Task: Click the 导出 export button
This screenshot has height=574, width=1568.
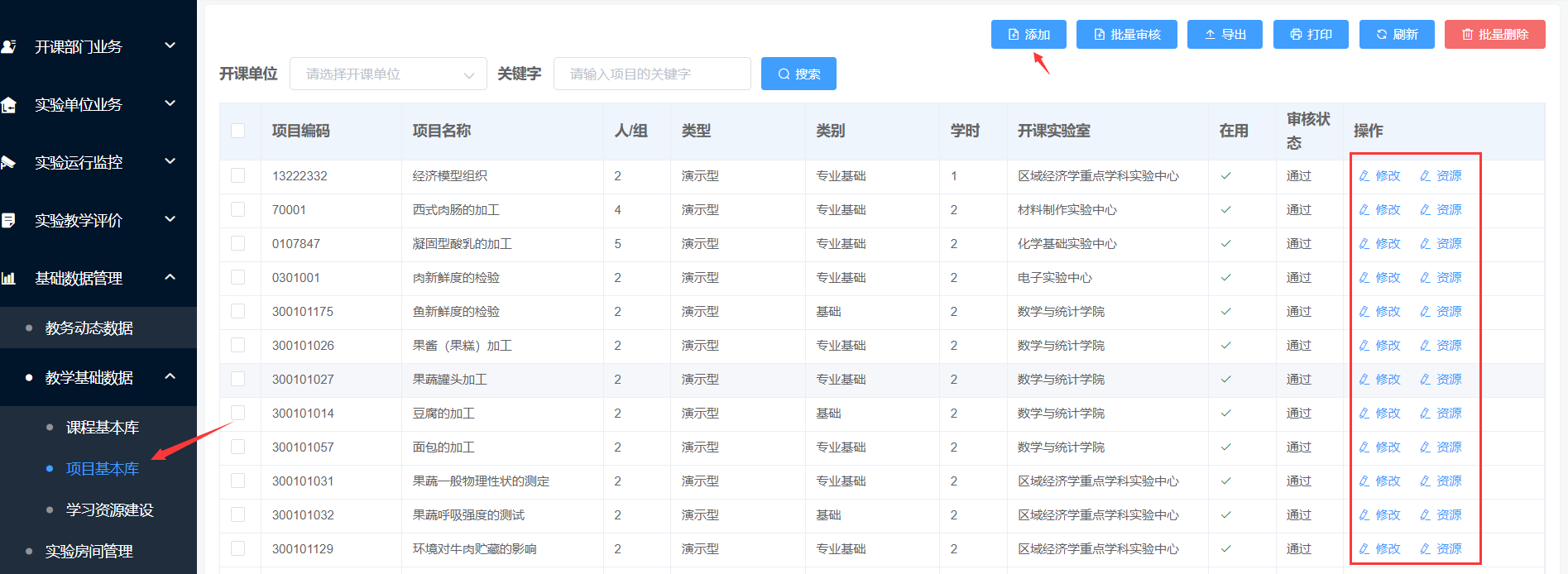Action: click(x=1225, y=35)
